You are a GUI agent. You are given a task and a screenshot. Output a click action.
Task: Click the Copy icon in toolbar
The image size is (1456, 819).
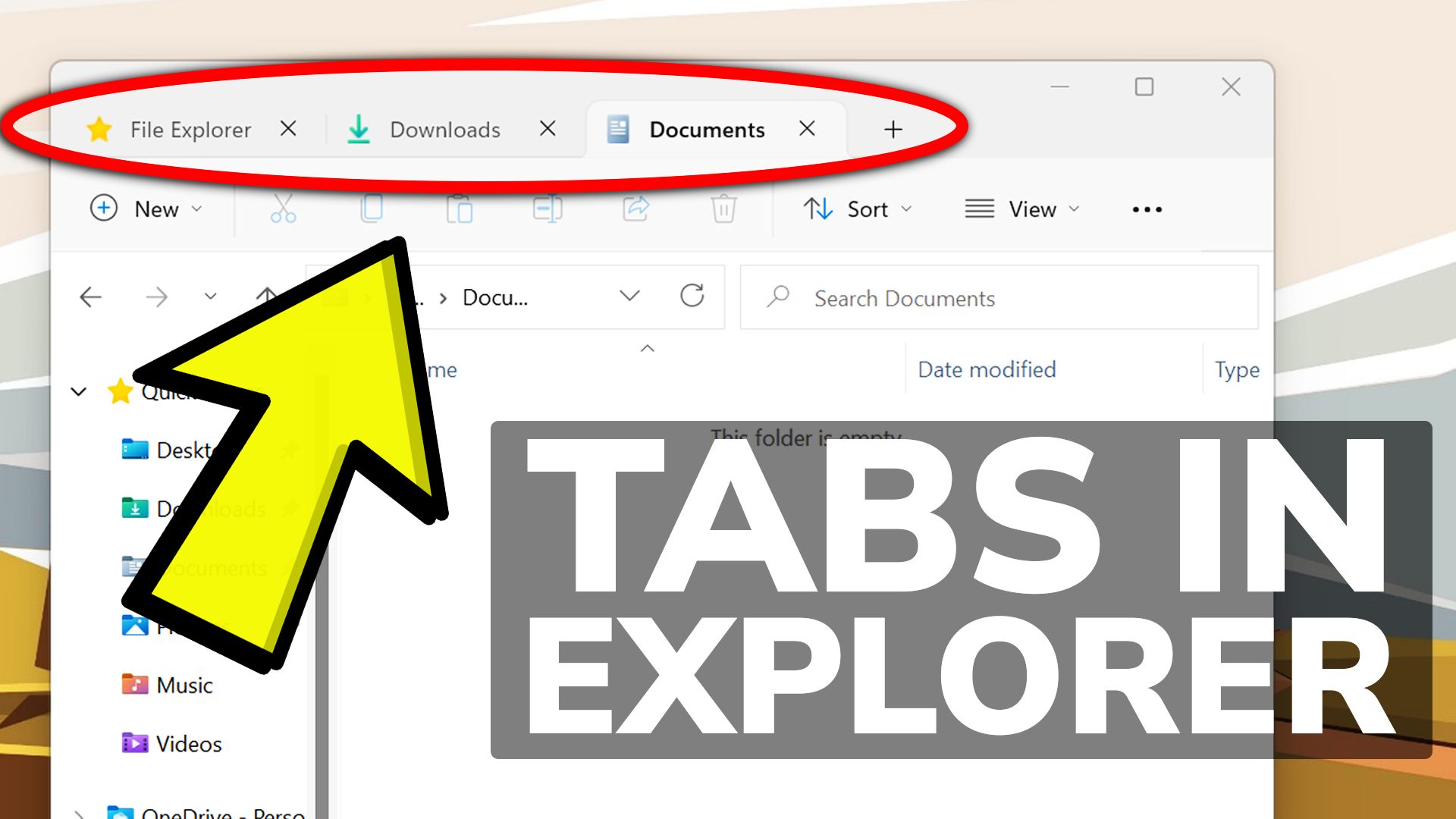pos(371,208)
